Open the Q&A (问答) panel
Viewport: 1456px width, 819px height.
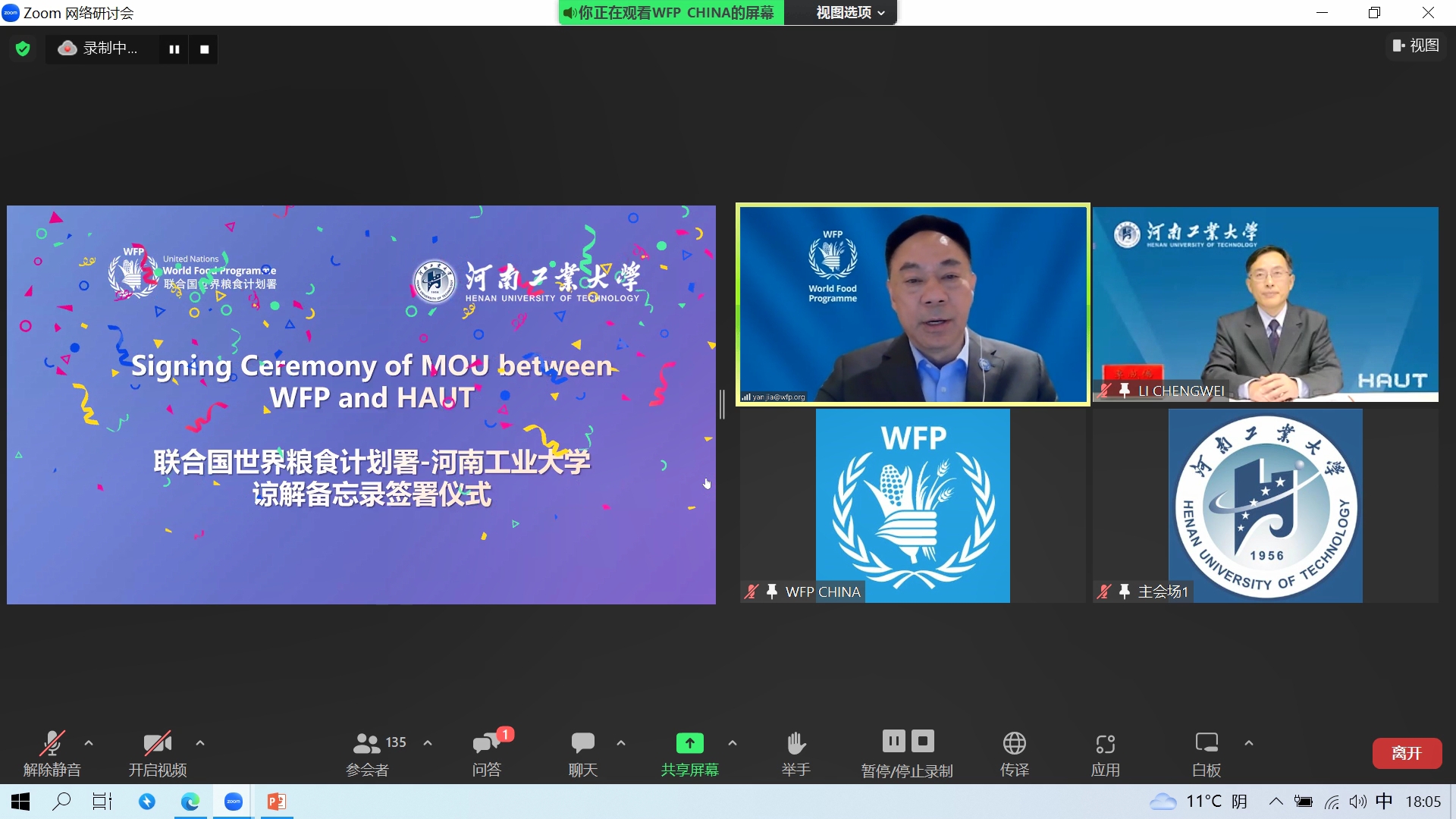pyautogui.click(x=487, y=745)
